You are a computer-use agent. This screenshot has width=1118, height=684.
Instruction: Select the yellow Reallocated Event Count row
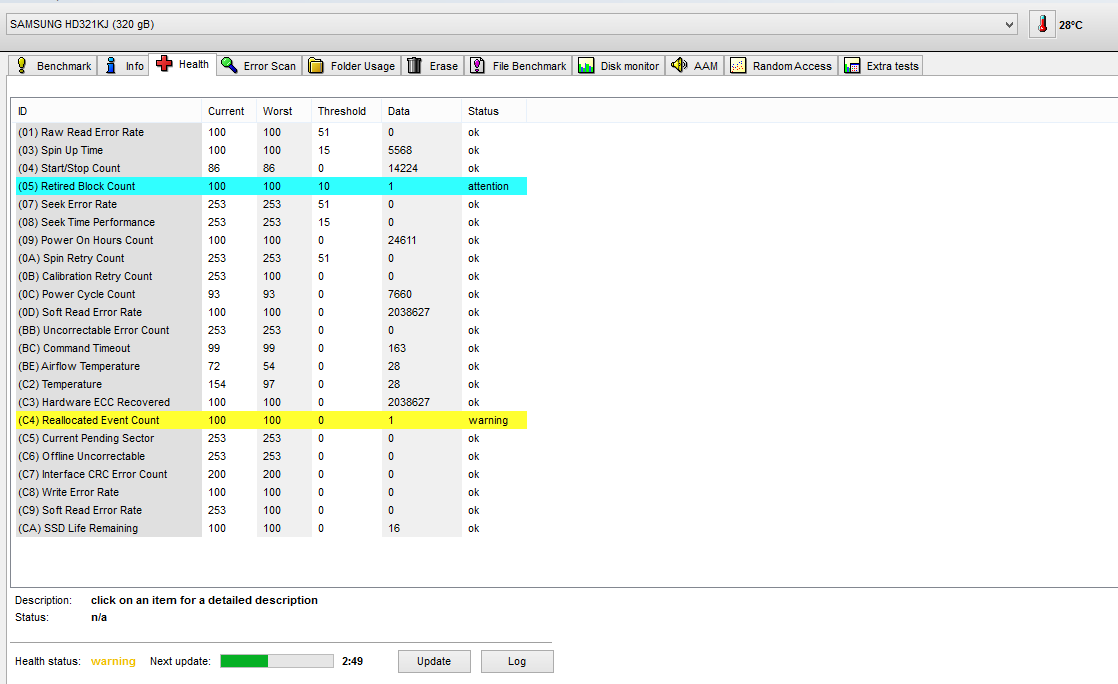pos(272,420)
